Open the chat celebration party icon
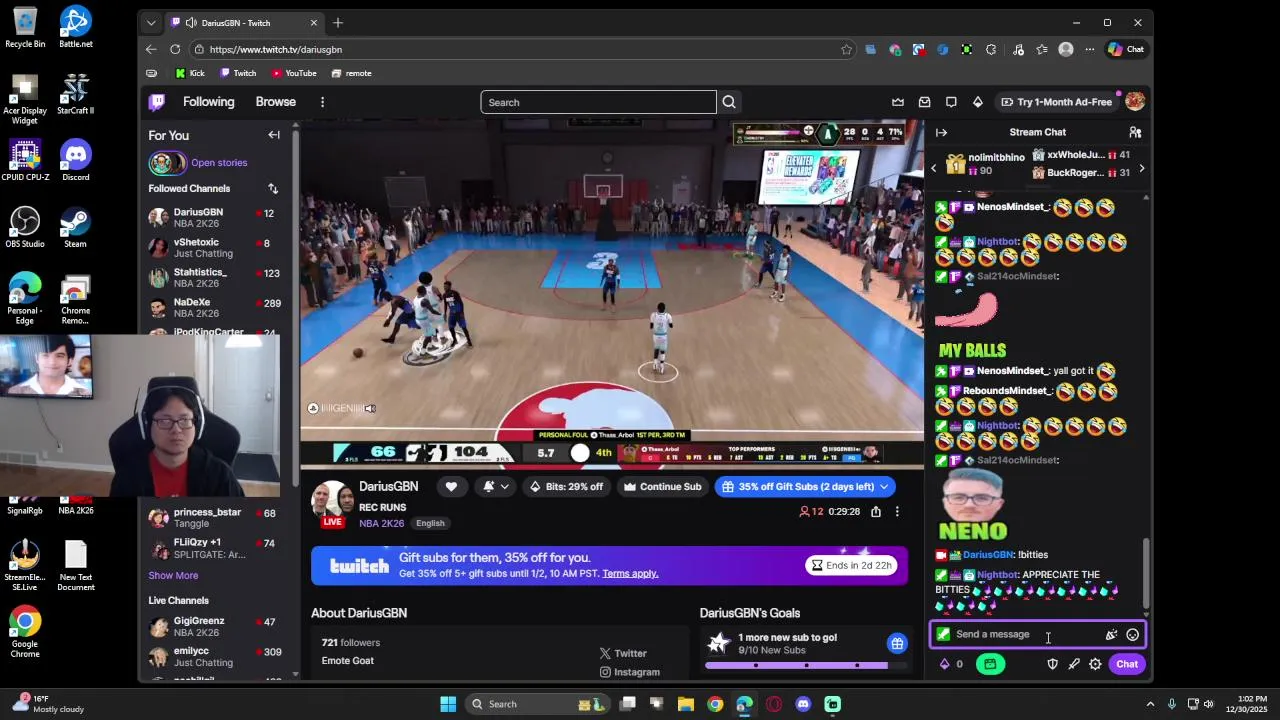Screen dimensions: 1280x720 (x=1111, y=634)
